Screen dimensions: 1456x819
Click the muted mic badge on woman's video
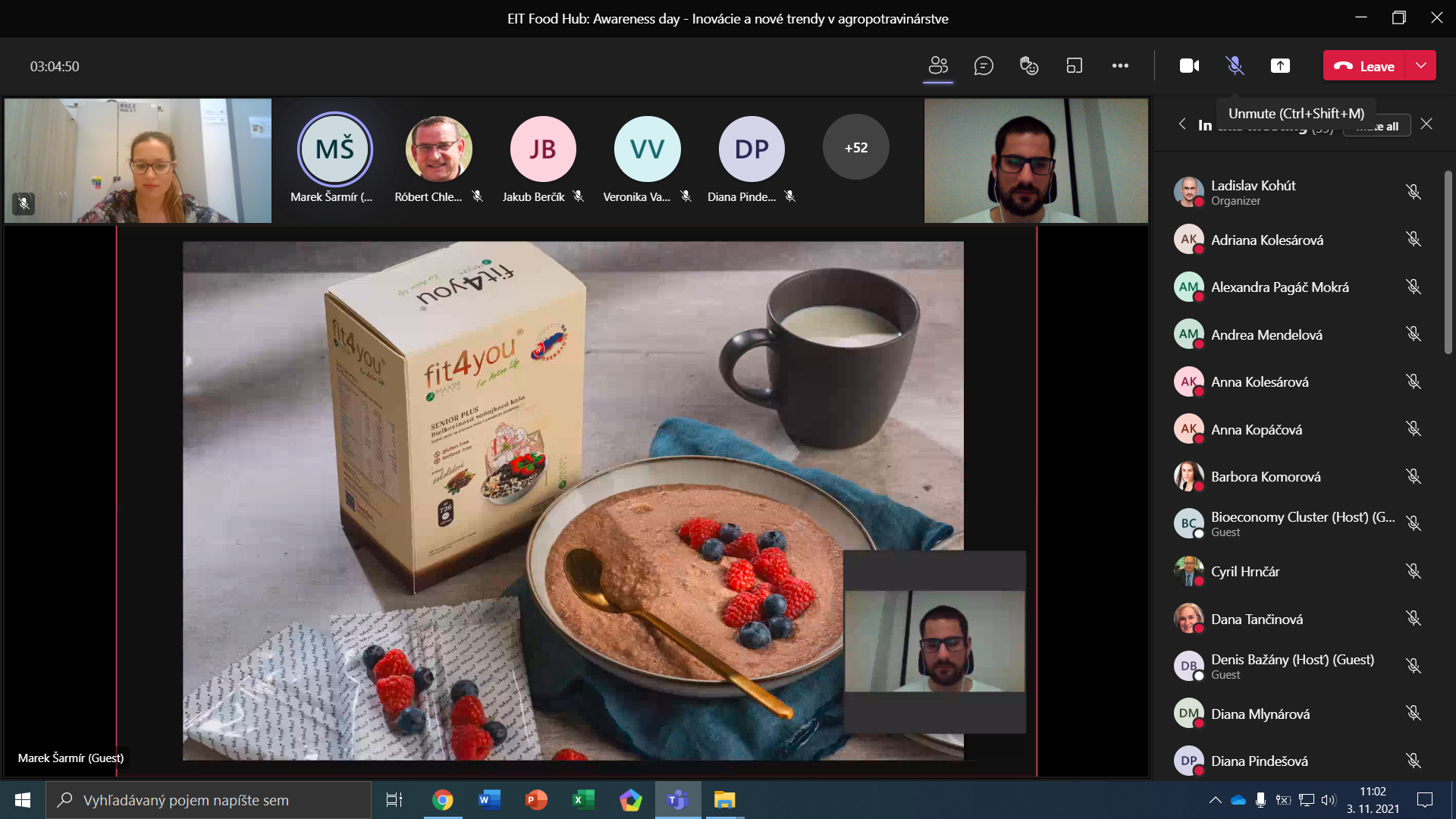pyautogui.click(x=24, y=203)
